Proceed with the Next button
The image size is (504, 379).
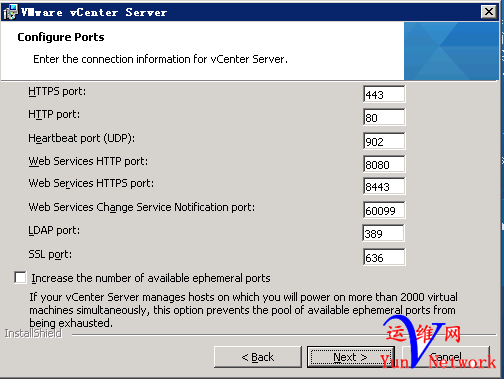[351, 357]
